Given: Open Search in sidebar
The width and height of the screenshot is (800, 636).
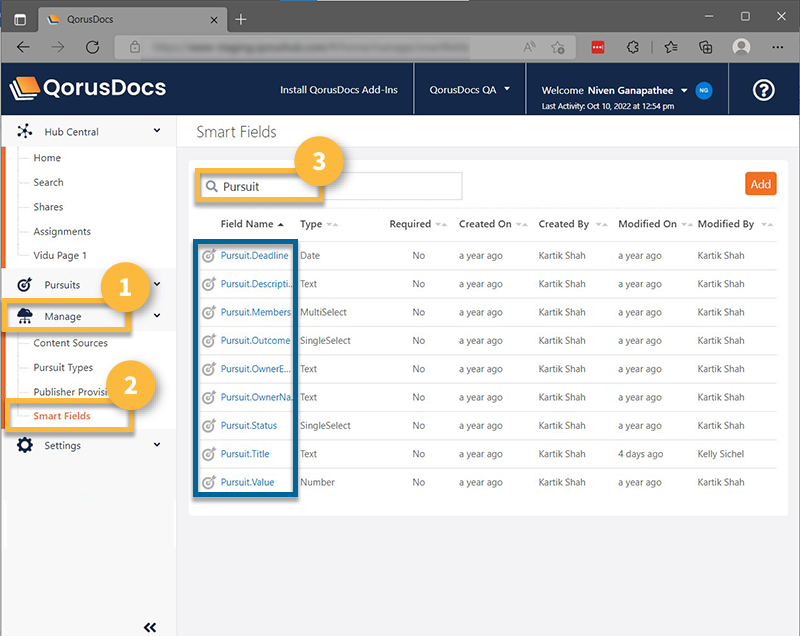Looking at the screenshot, I should (x=48, y=183).
